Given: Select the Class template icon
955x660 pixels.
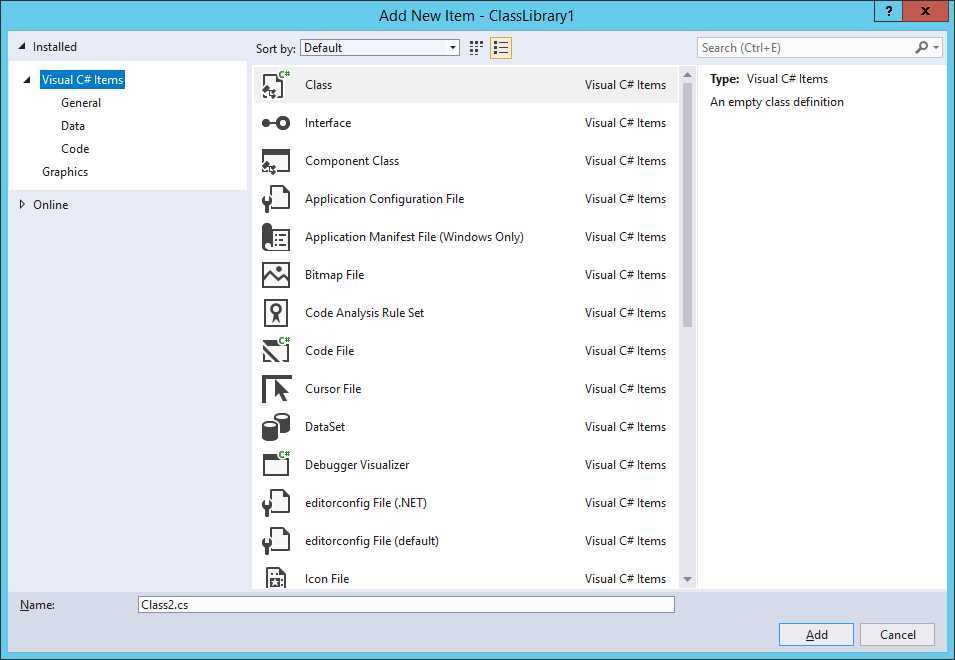Looking at the screenshot, I should pyautogui.click(x=276, y=85).
